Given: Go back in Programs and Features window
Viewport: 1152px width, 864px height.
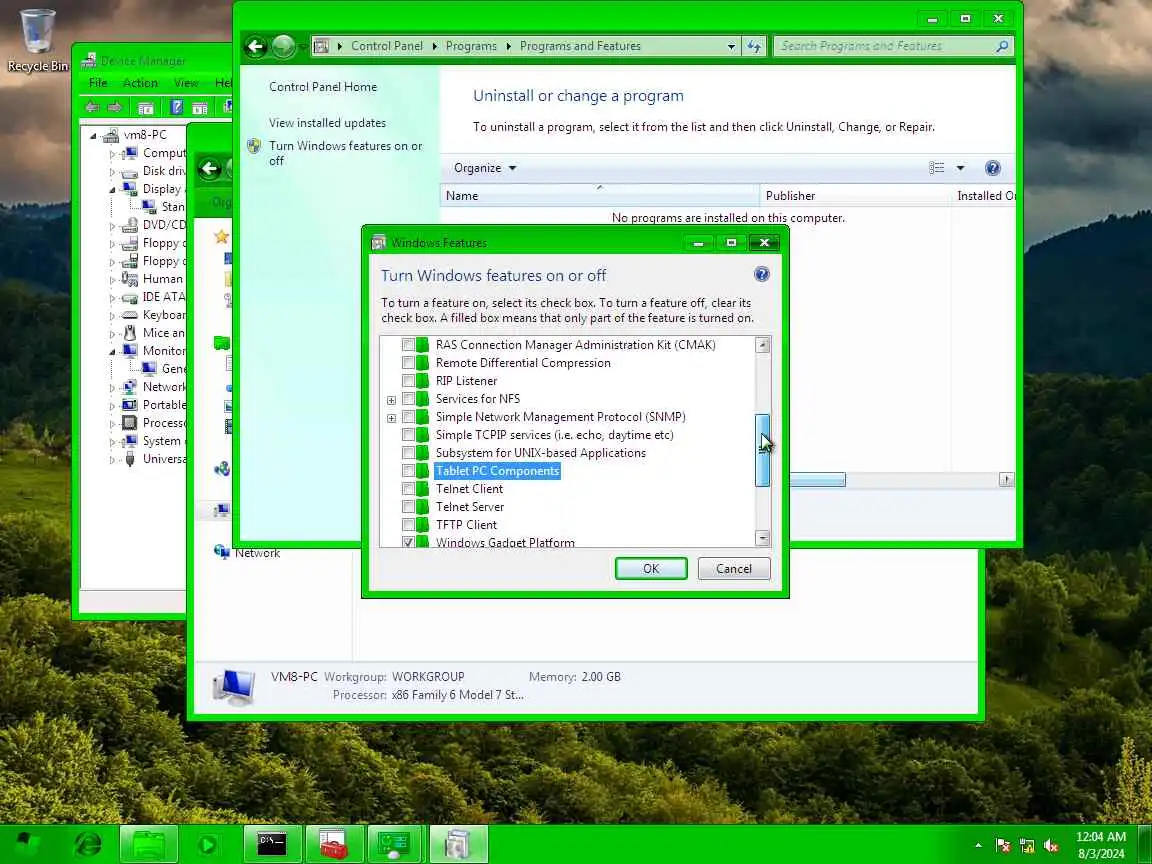Looking at the screenshot, I should [256, 46].
